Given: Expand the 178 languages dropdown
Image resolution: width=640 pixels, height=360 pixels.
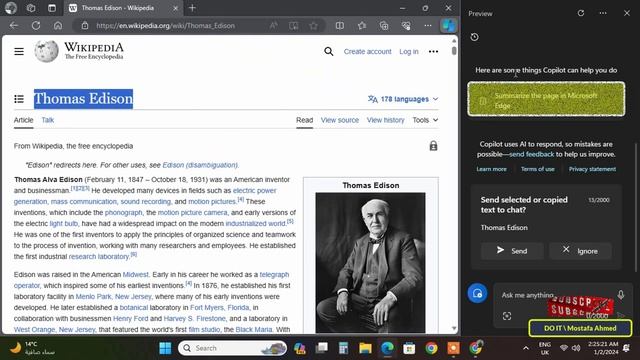Looking at the screenshot, I should point(403,99).
